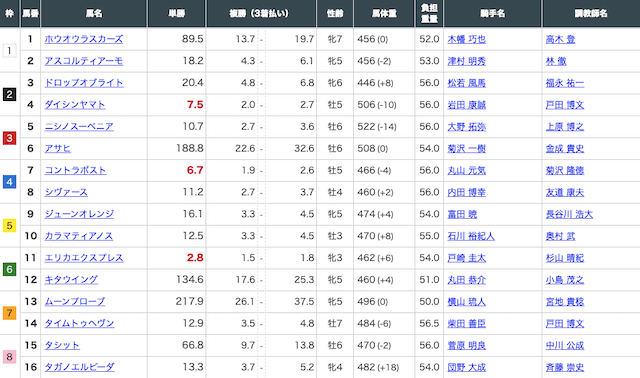Open horse キタウイング
The height and width of the screenshot is (378, 640).
pyautogui.click(x=71, y=280)
